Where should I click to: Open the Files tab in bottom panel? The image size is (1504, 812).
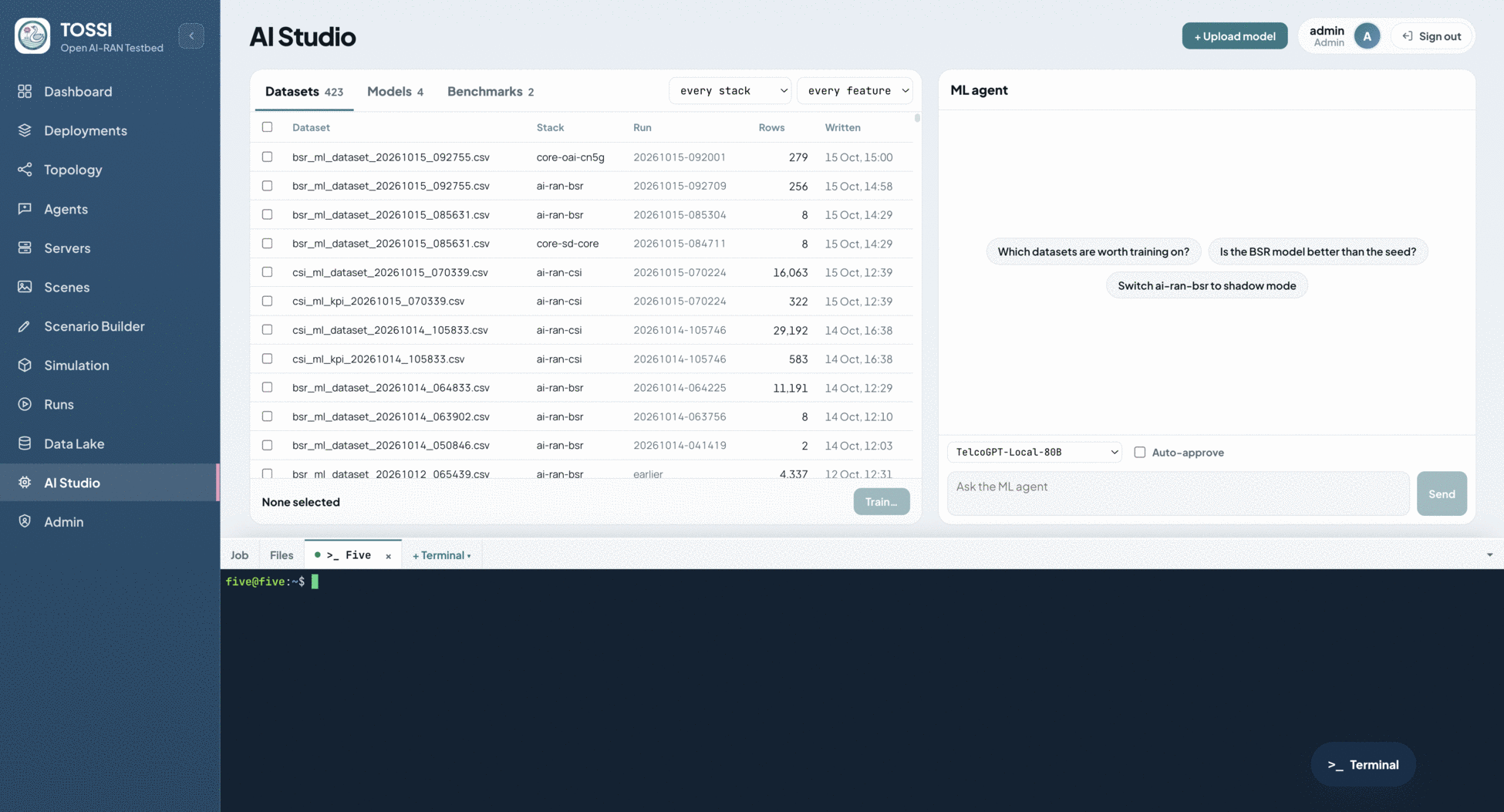point(282,555)
